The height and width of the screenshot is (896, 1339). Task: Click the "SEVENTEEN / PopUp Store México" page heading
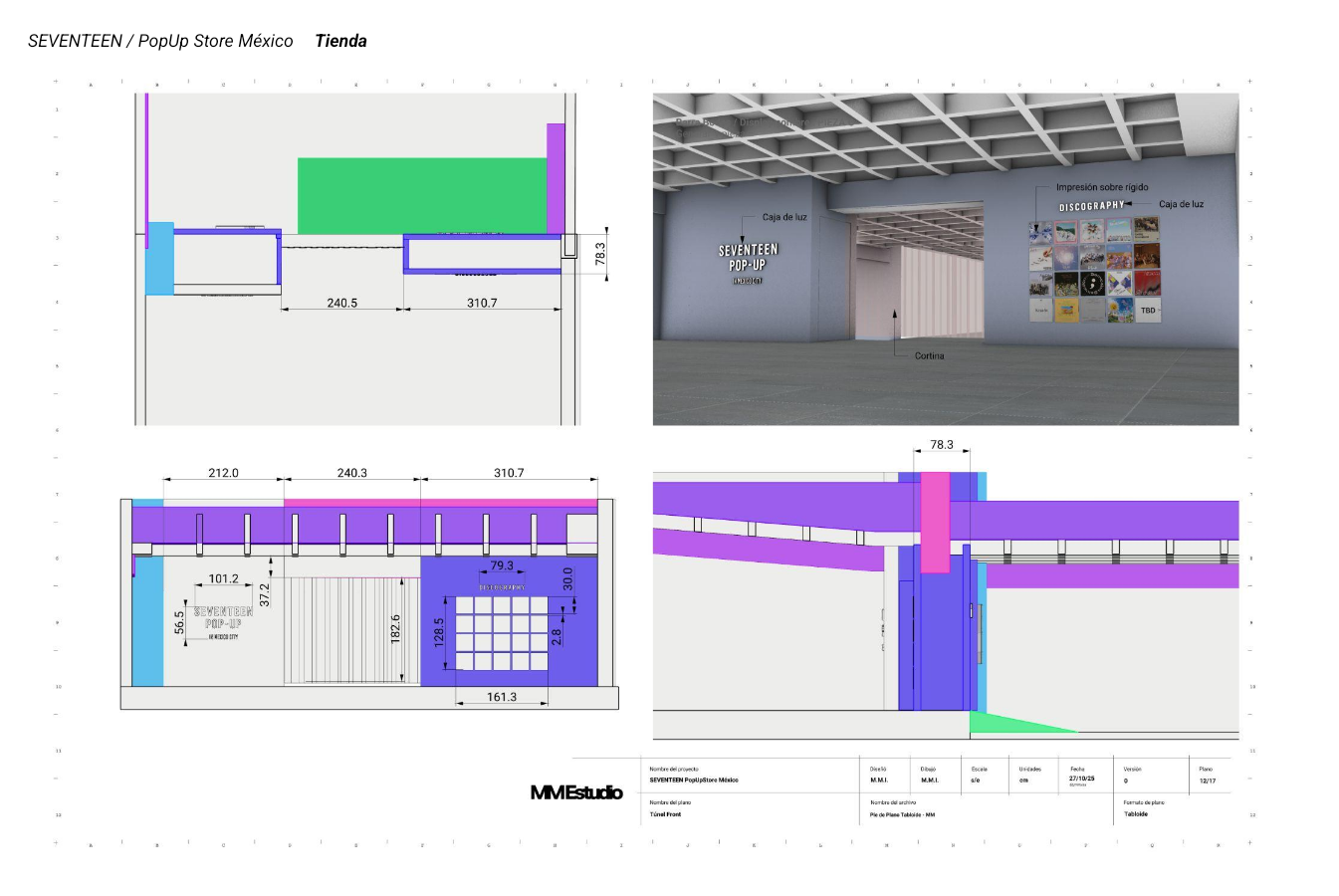(x=160, y=41)
